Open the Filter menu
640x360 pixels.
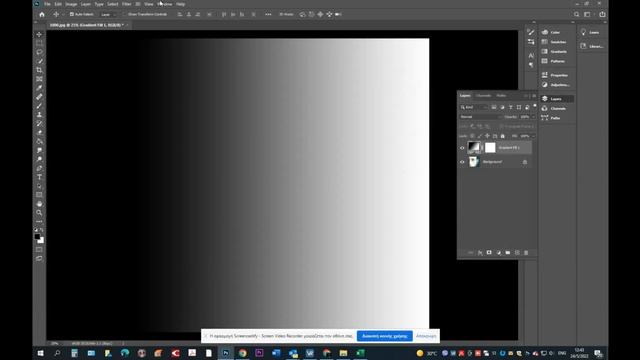pos(127,4)
